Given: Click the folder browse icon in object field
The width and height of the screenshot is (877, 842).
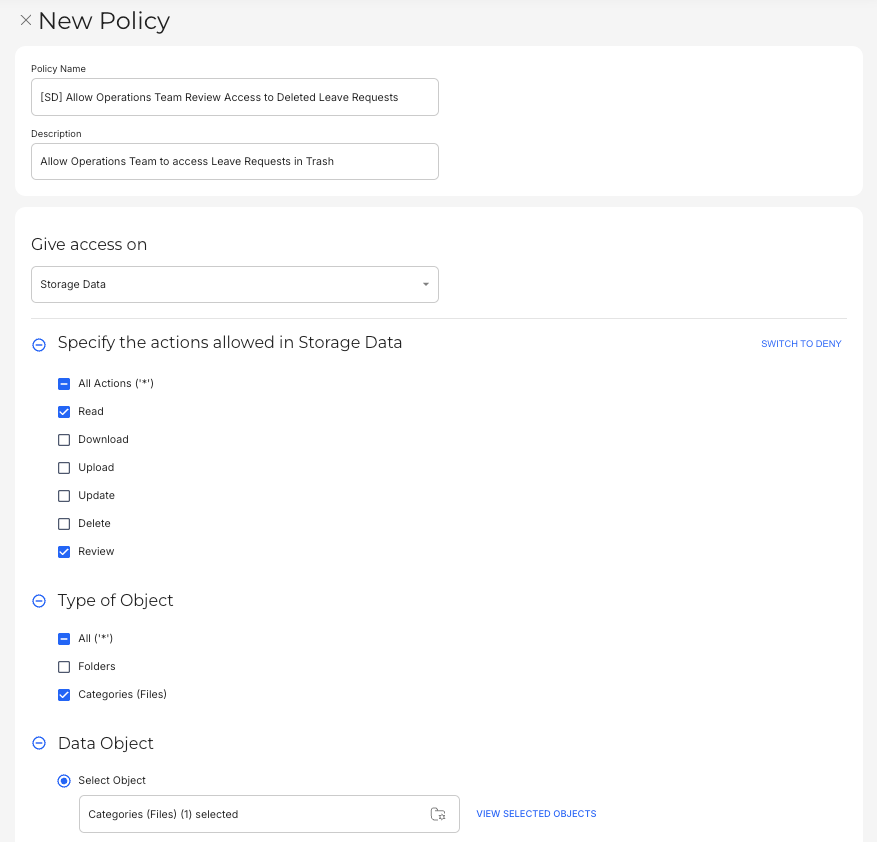Looking at the screenshot, I should click(438, 814).
